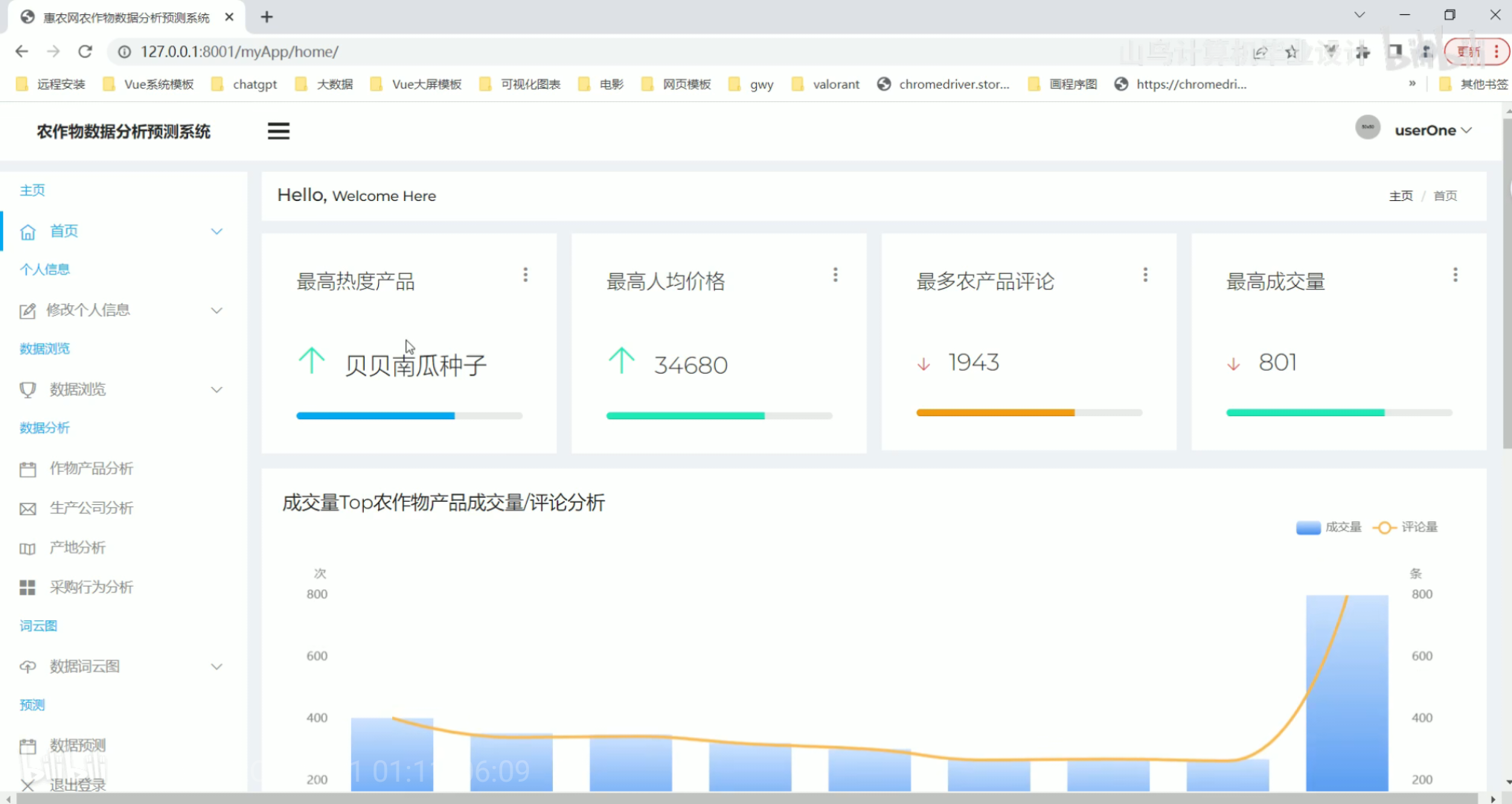The width and height of the screenshot is (1512, 804).
Task: Click the blue progress bar under 贝贝南瓜种子
Action: point(375,415)
